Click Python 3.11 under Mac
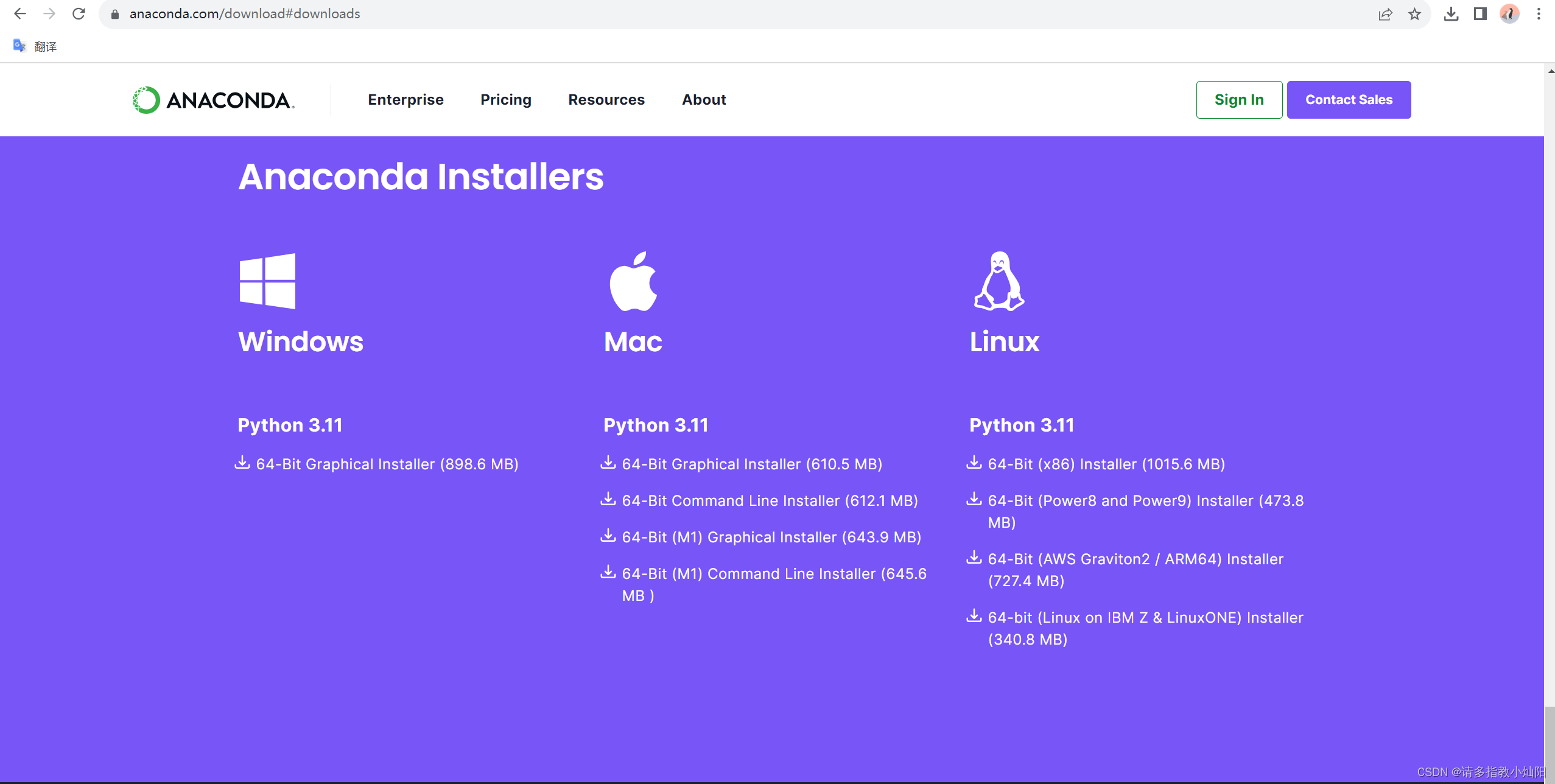The image size is (1555, 784). (x=656, y=425)
